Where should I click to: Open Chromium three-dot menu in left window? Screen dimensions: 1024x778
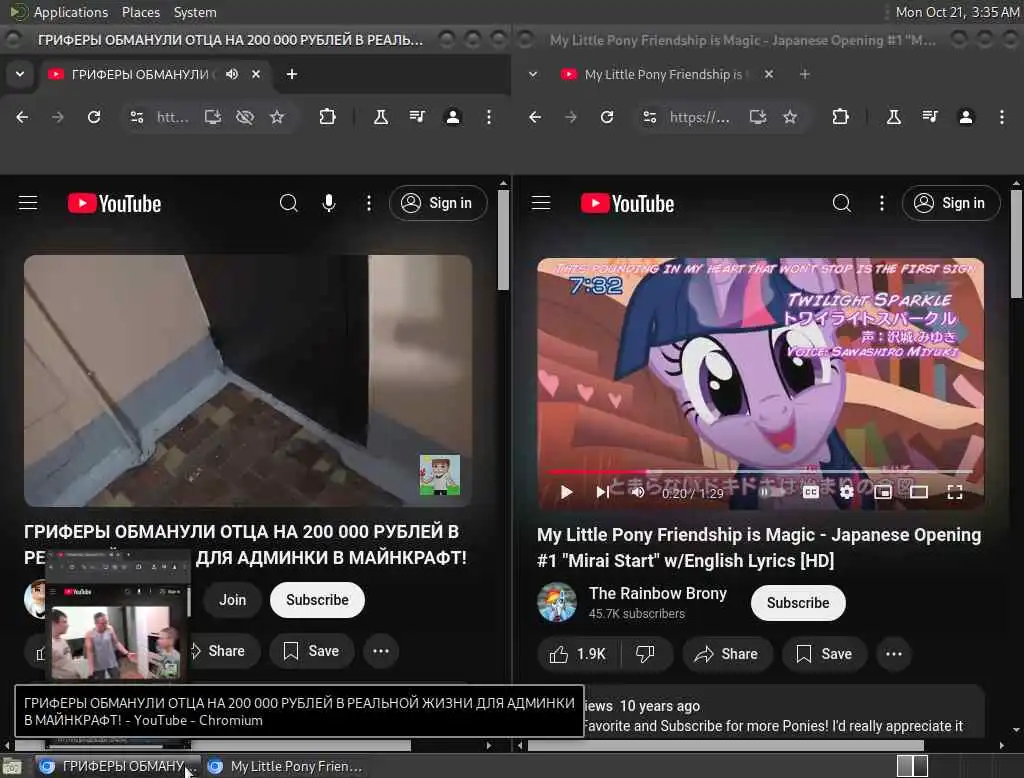[488, 117]
